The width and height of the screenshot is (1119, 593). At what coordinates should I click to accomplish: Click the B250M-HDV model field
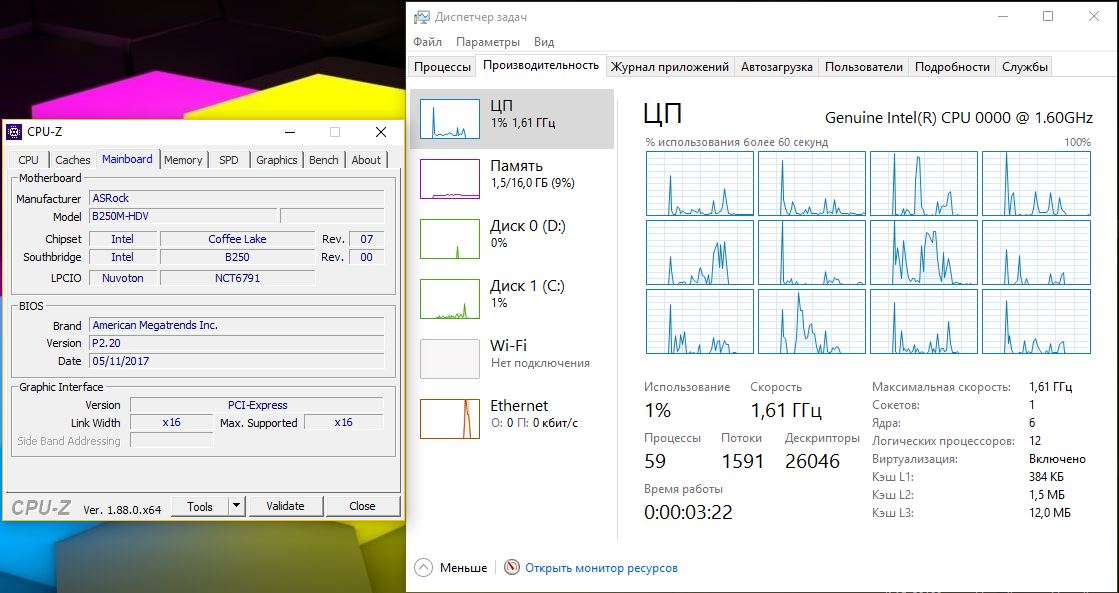point(183,216)
